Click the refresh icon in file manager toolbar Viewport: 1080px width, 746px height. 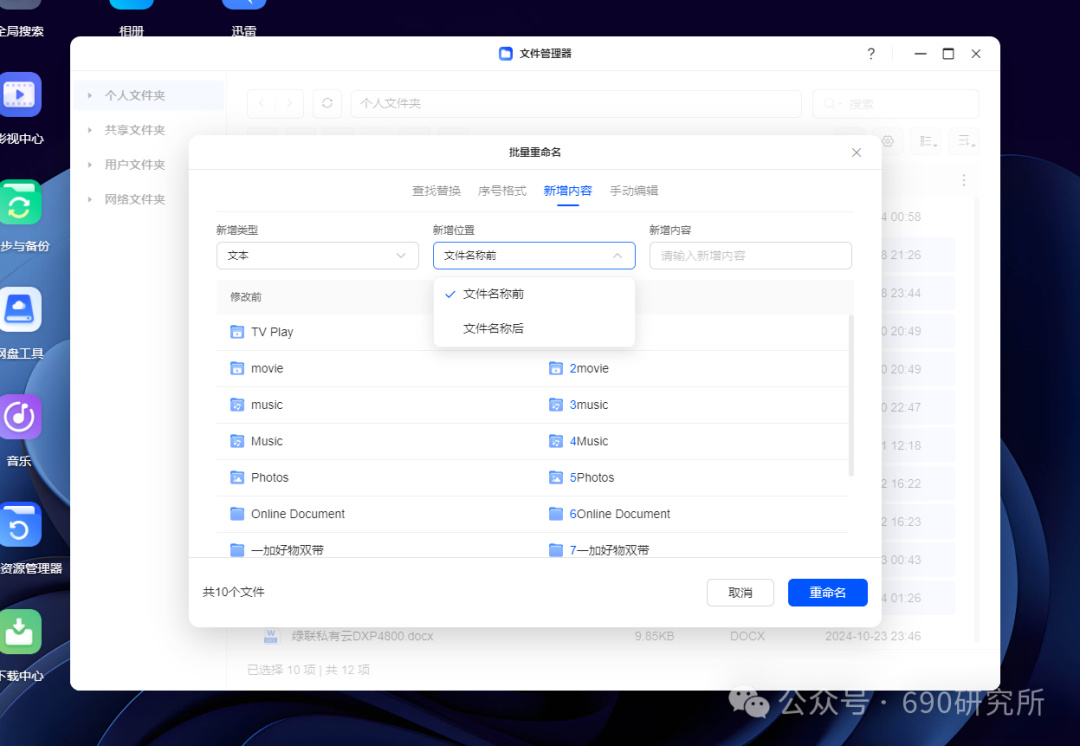[327, 103]
